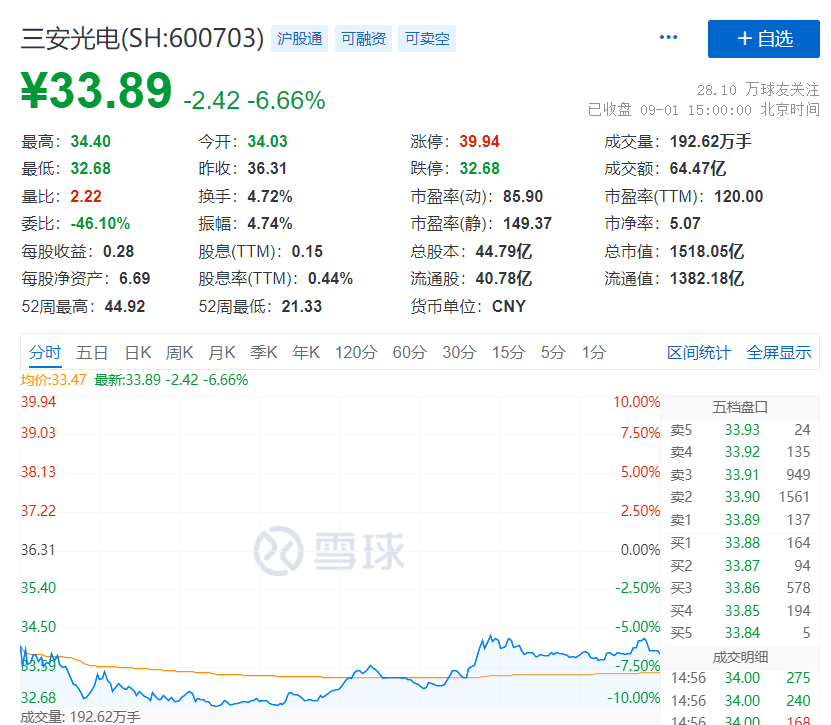Screen dimensions: 831x725
Task: Select the 120分 interval tab
Action: click(356, 352)
